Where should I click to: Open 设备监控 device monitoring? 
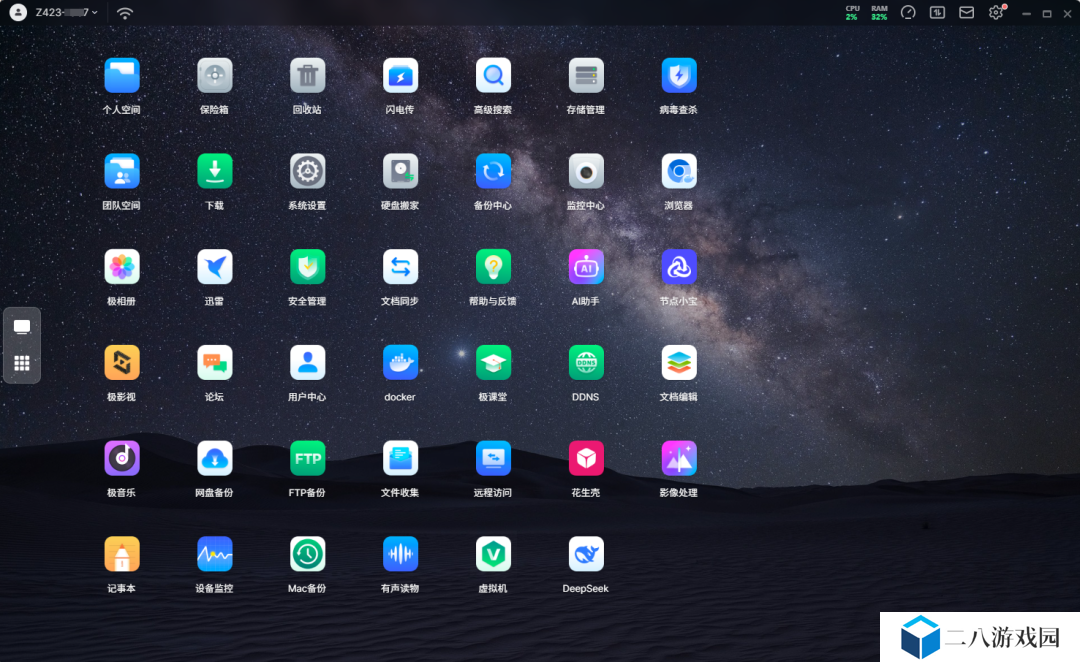[215, 555]
